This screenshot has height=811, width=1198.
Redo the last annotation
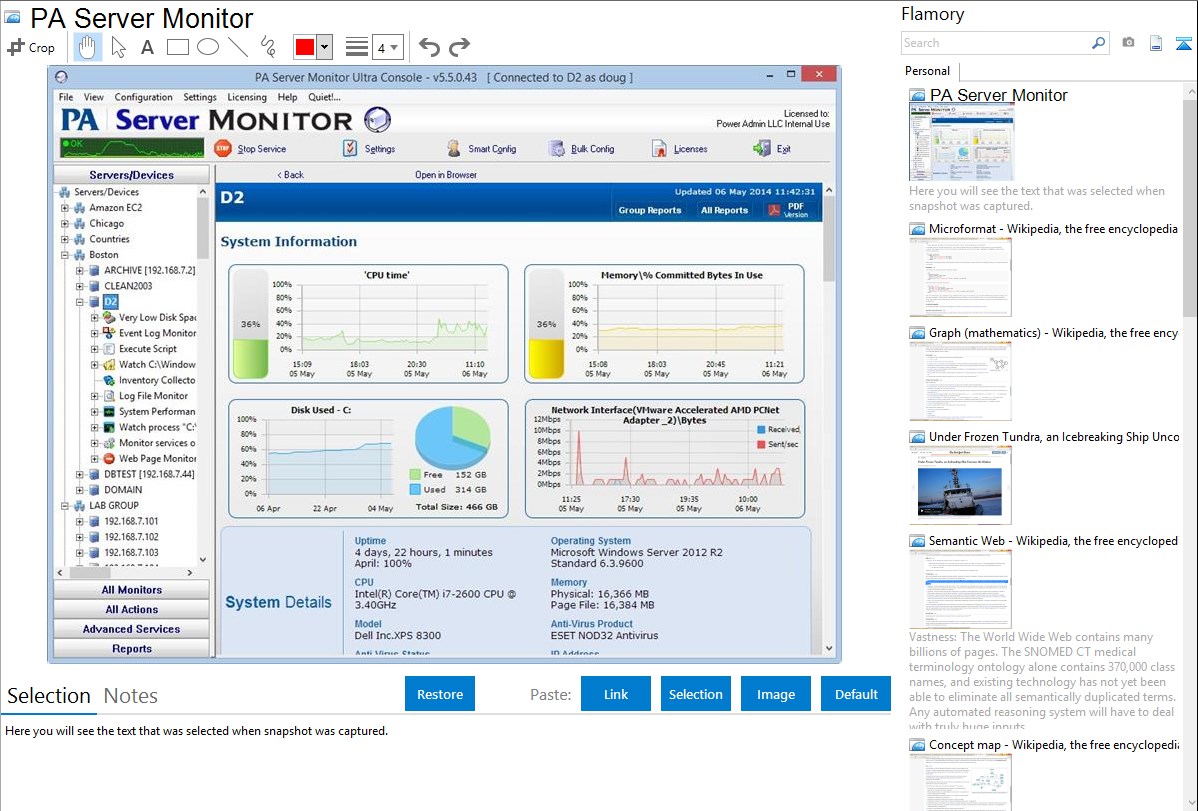(x=459, y=47)
